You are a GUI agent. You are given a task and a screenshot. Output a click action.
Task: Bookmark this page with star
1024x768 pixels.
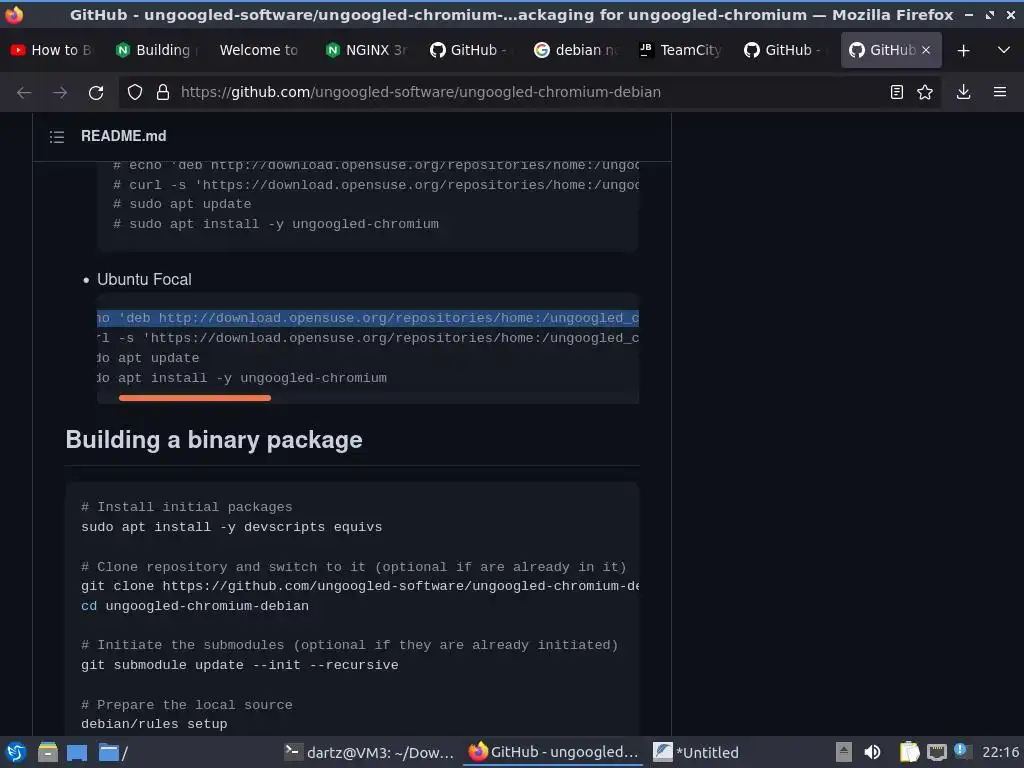925,92
